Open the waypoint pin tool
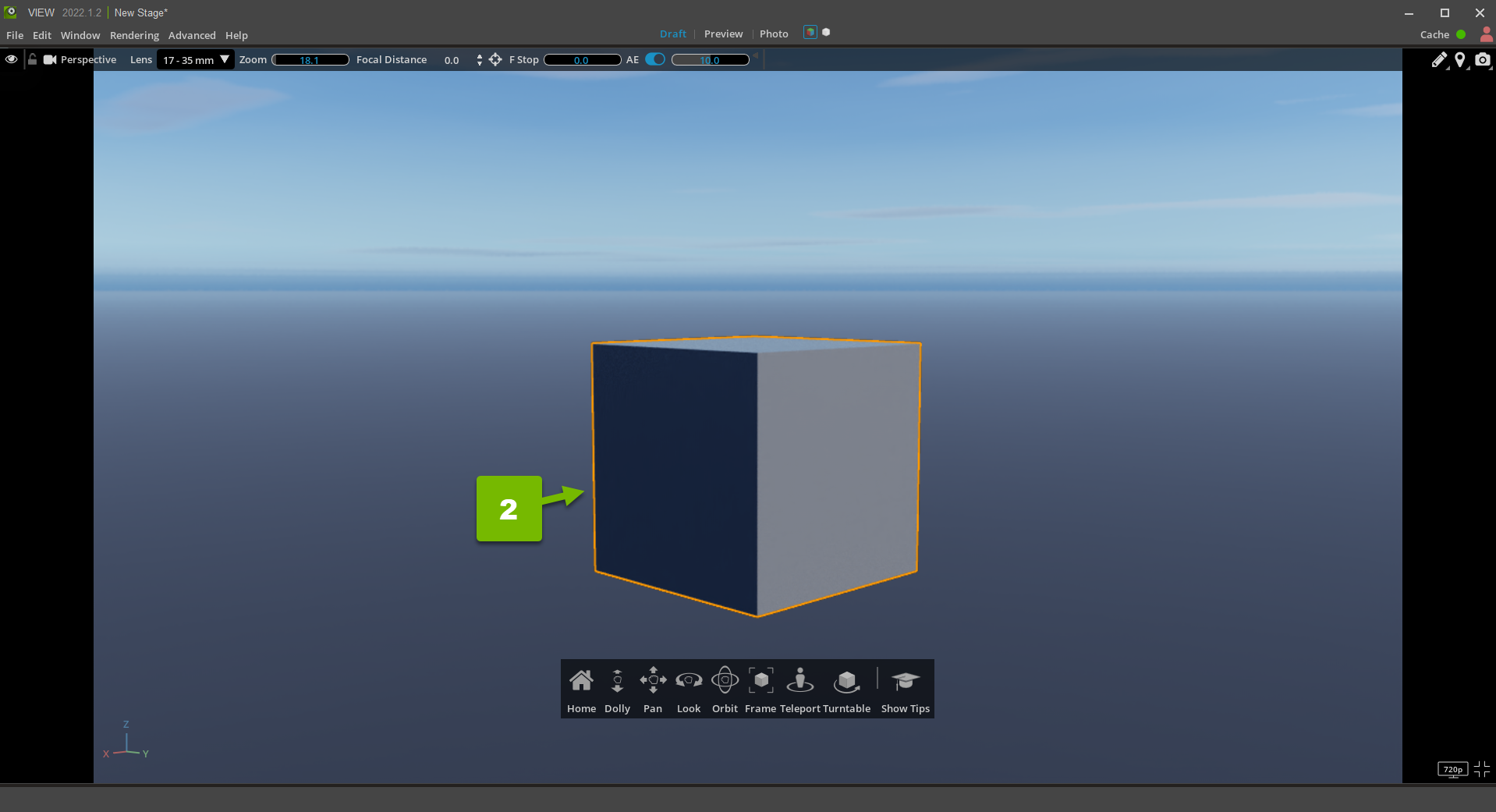1496x812 pixels. point(1460,60)
